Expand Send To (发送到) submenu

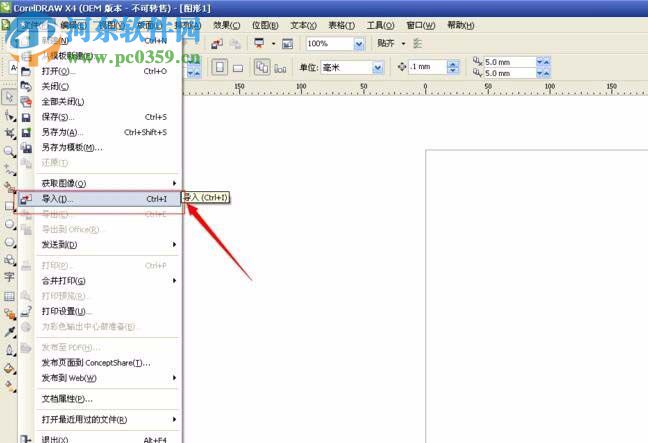pyautogui.click(x=99, y=245)
